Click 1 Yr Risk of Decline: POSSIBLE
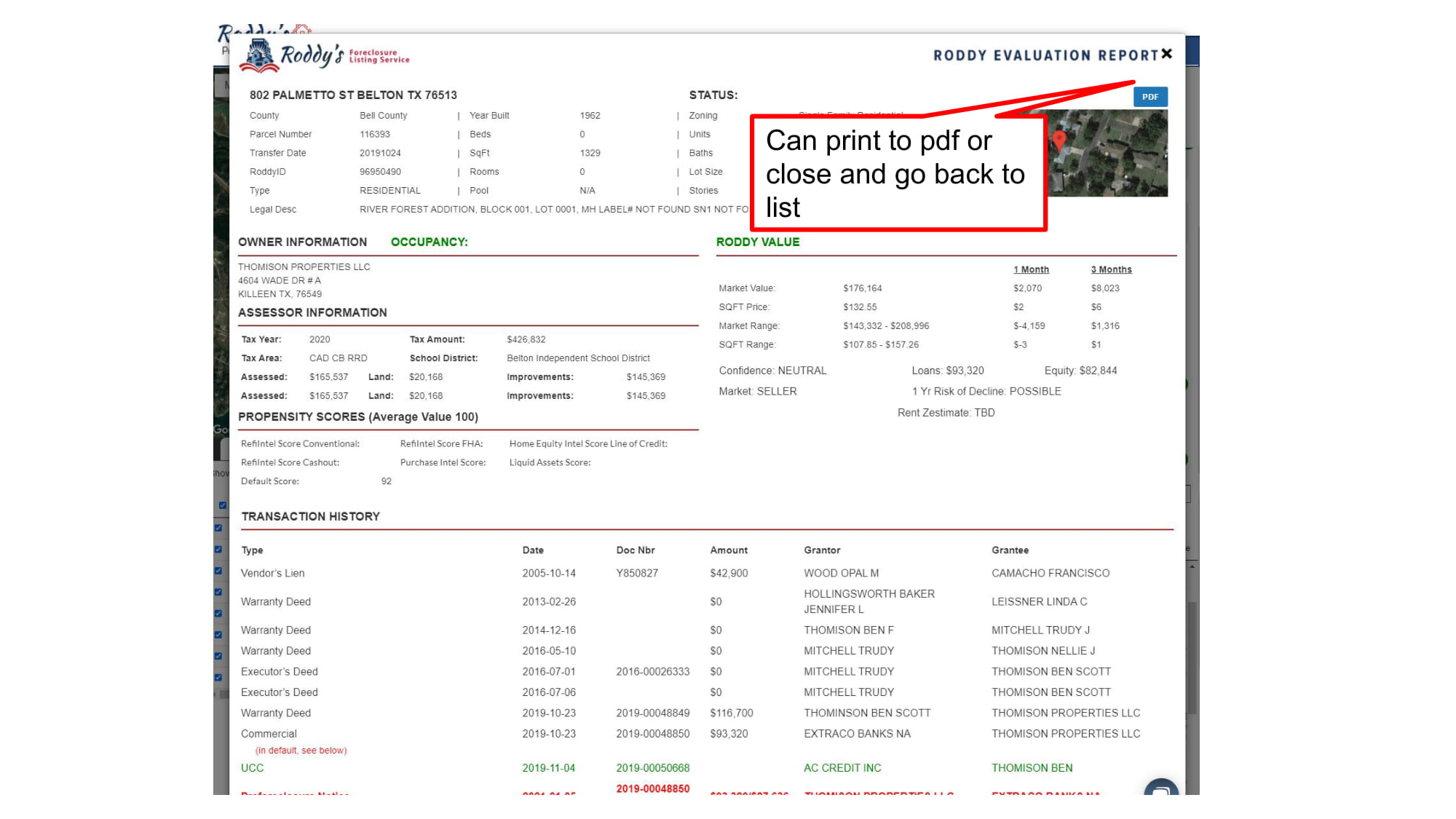The height and width of the screenshot is (819, 1456). [986, 392]
